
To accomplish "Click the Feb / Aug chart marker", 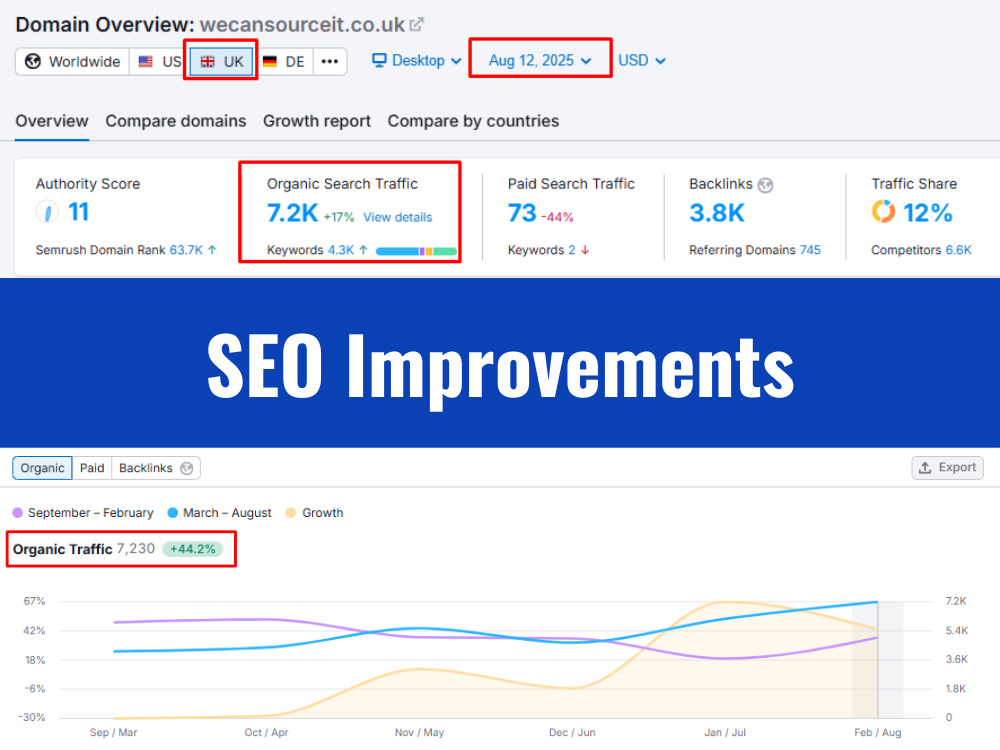I will (878, 660).
